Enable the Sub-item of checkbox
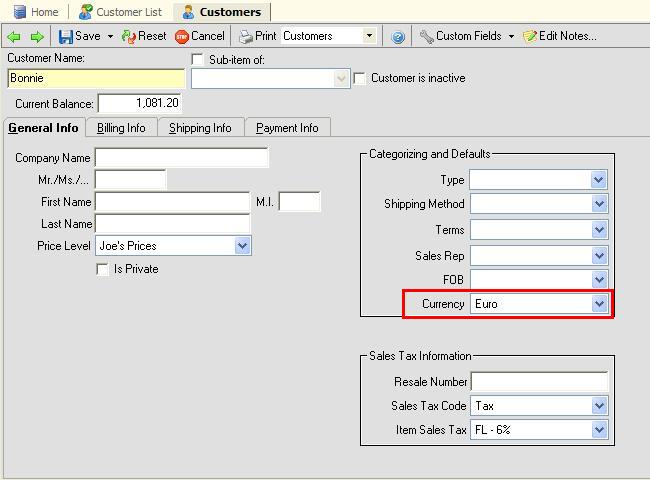The width and height of the screenshot is (650, 480). [198, 60]
